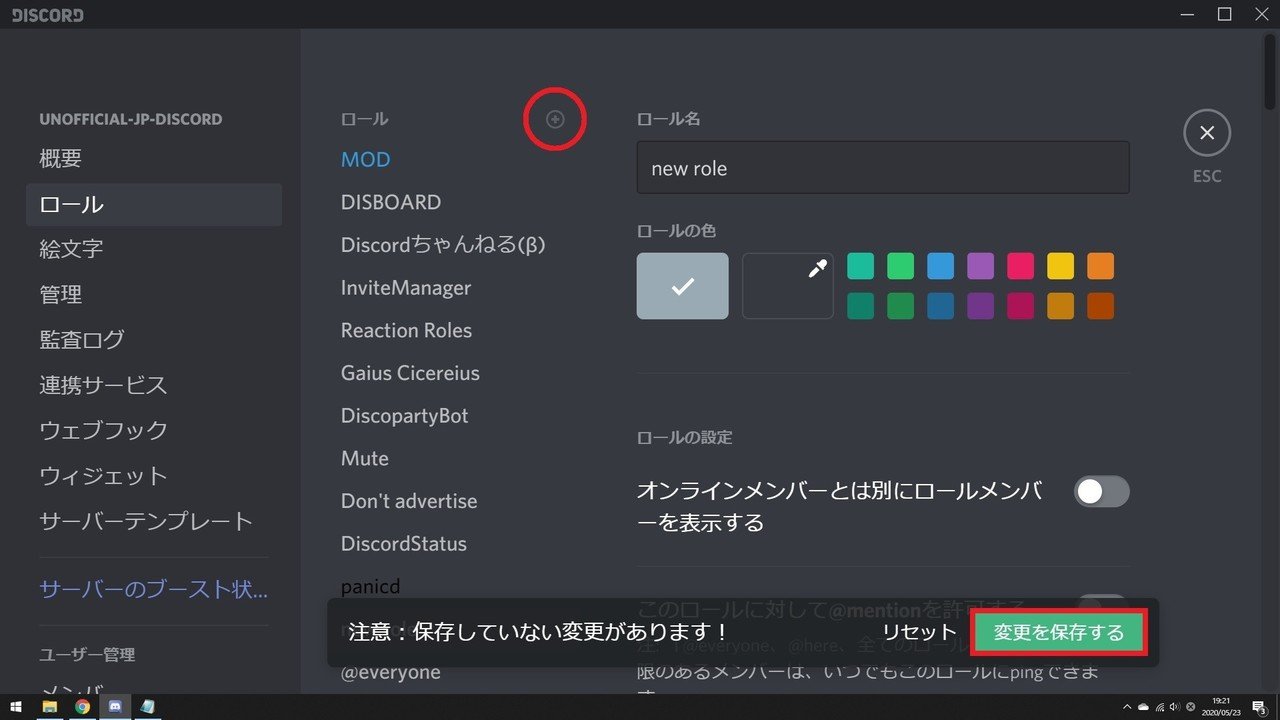Viewport: 1280px width, 720px height.
Task: Select the Reaction Roles role
Action: coord(406,330)
